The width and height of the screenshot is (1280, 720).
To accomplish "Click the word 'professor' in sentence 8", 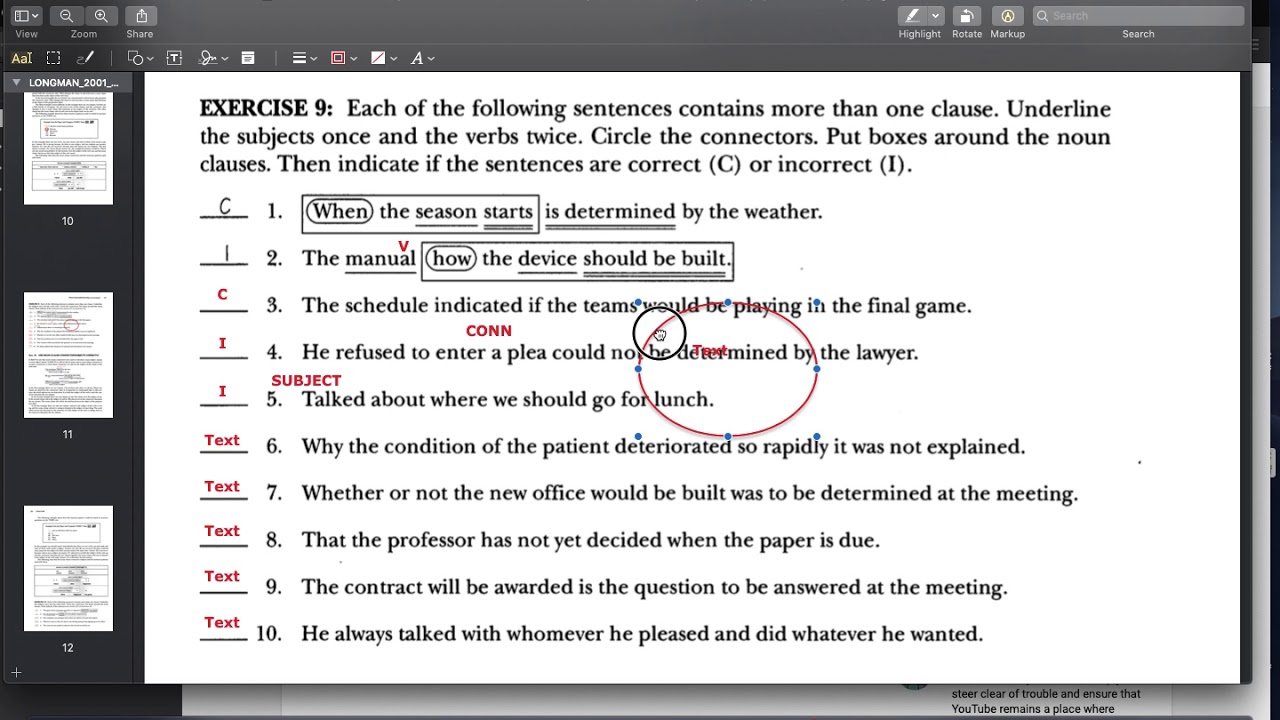I will point(431,541).
